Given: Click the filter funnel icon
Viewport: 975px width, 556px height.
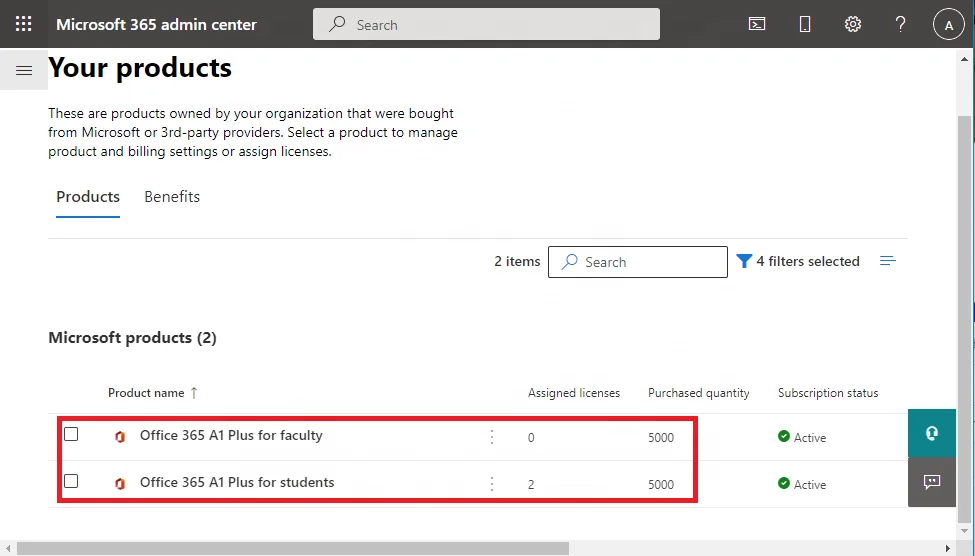Looking at the screenshot, I should [x=744, y=261].
